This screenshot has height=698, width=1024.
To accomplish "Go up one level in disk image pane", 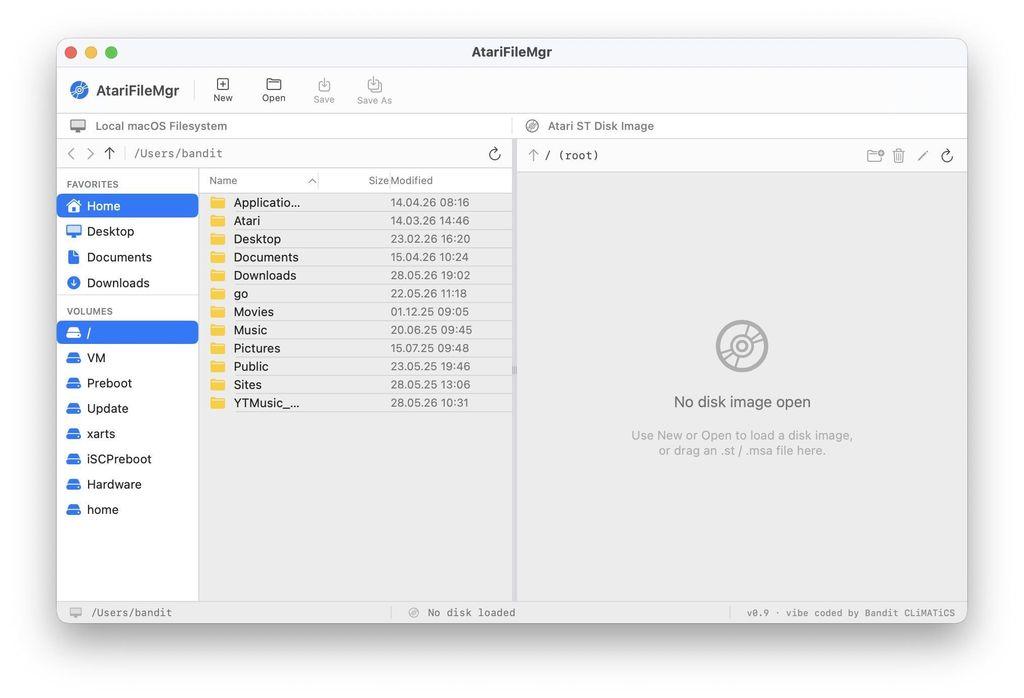I will pyautogui.click(x=534, y=155).
